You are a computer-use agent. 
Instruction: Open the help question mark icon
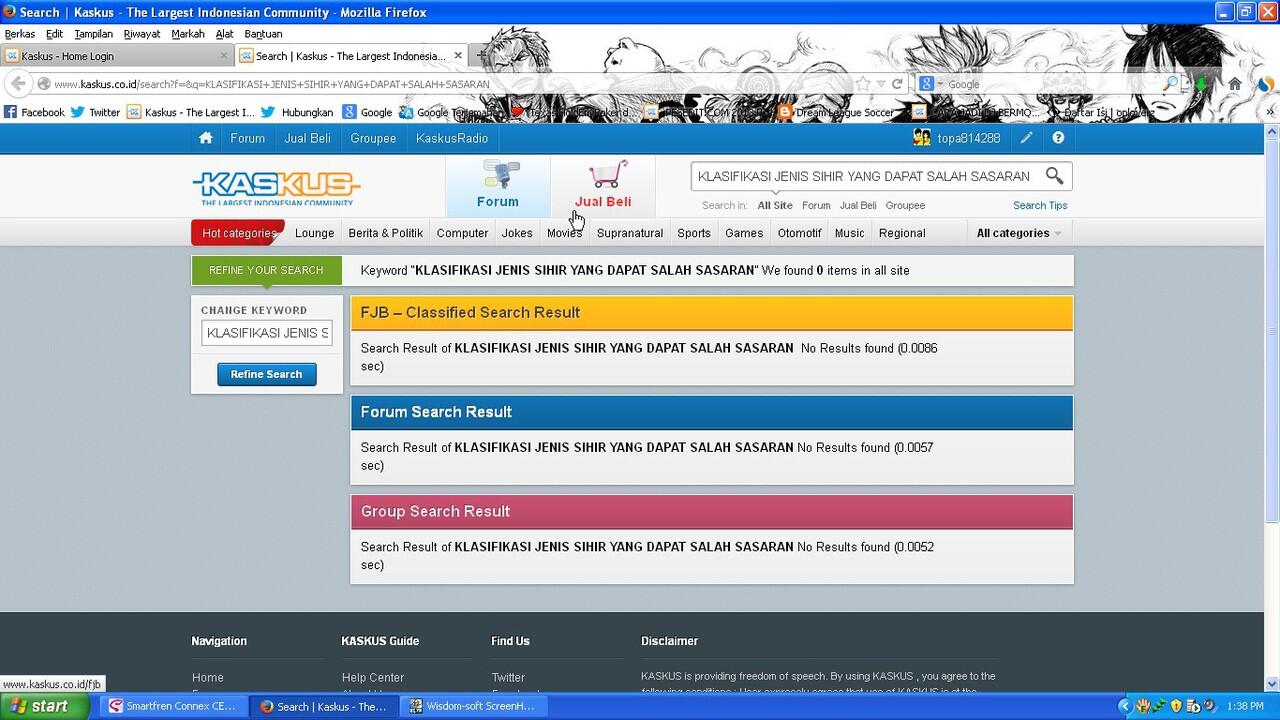1058,138
